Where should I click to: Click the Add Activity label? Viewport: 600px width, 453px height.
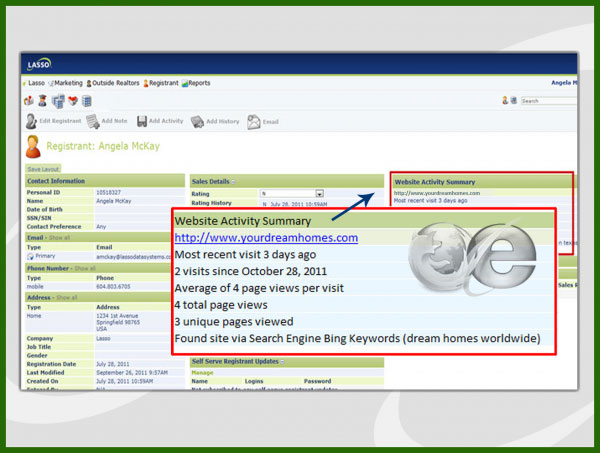click(166, 121)
